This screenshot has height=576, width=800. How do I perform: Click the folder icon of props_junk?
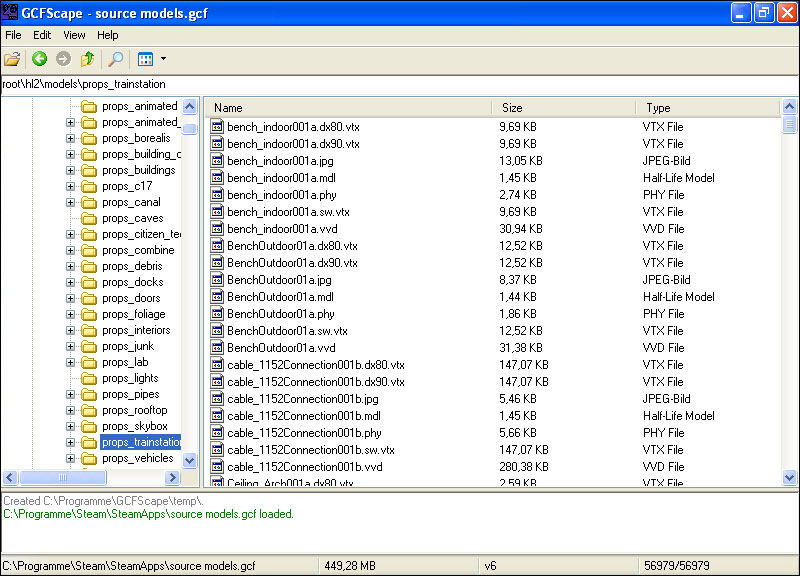pos(89,346)
